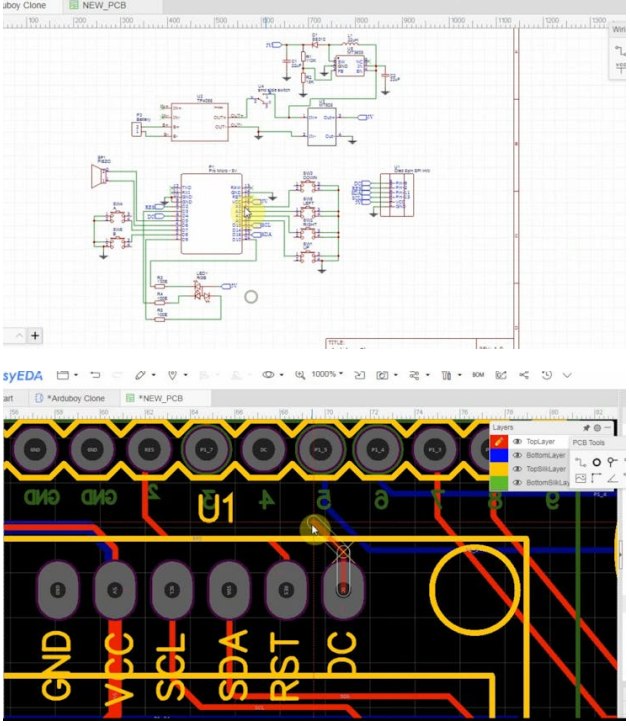Select the Pad tool in PCB Tools
Screen dimensions: 630x726
pos(598,462)
